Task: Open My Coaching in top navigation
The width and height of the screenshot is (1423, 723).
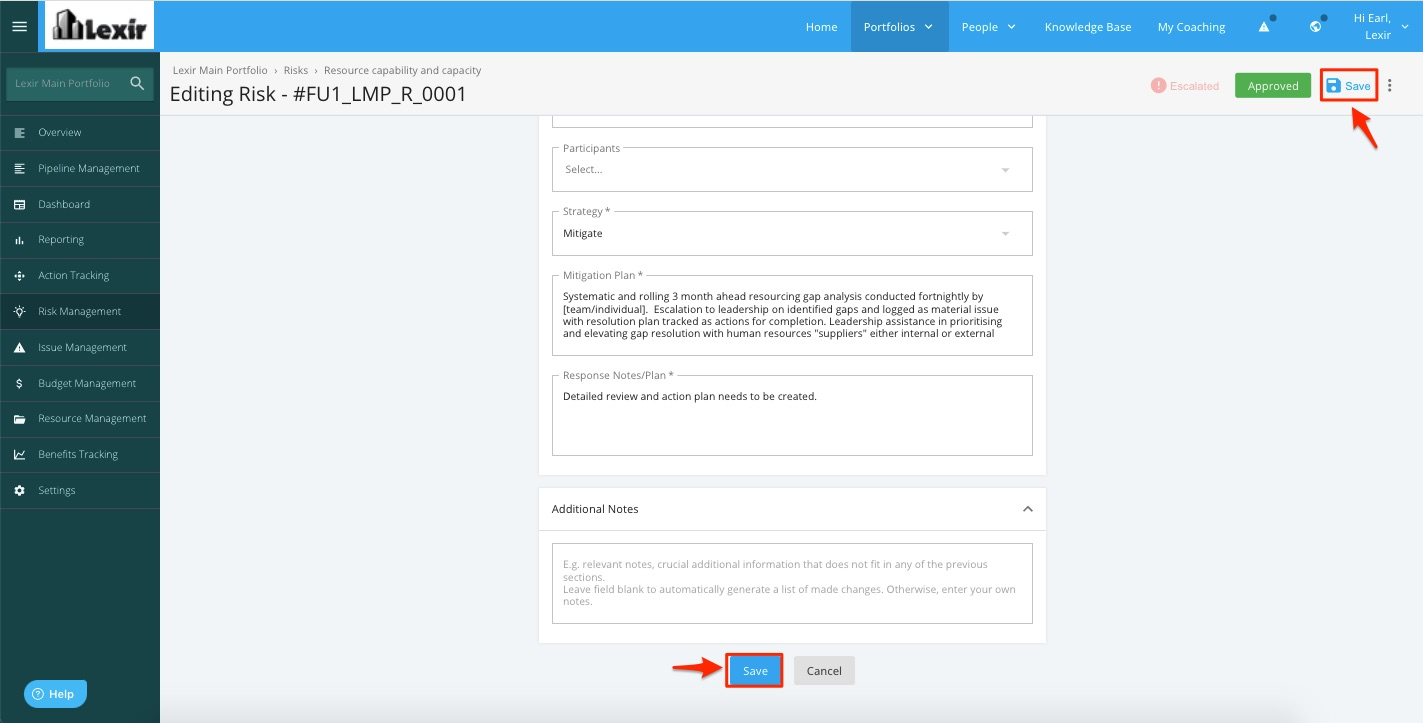Action: coord(1191,27)
